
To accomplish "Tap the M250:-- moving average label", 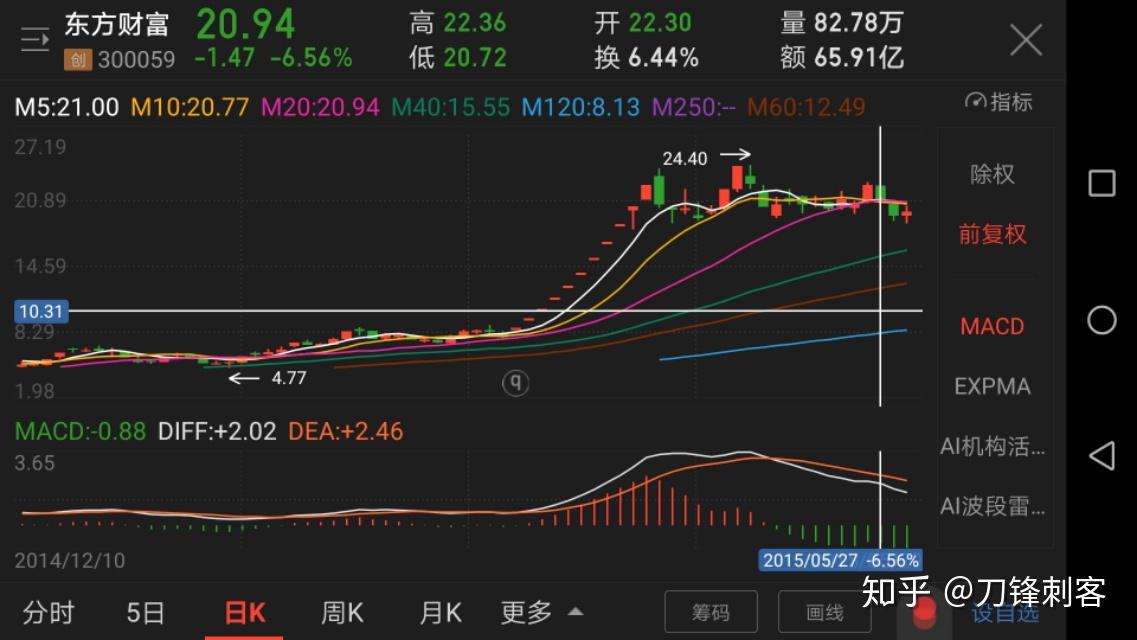I will 693,107.
